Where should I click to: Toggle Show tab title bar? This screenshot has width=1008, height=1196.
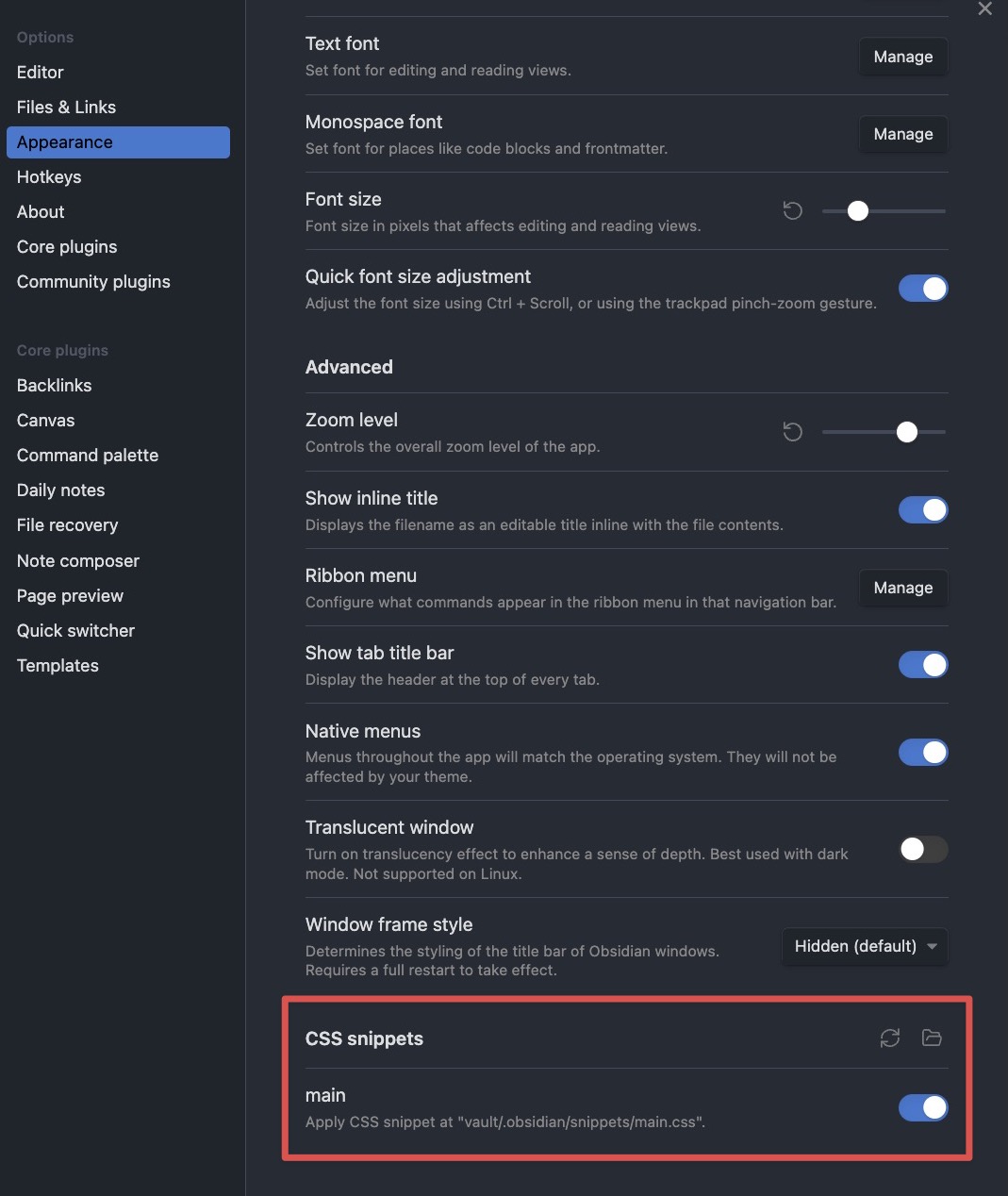pos(923,665)
